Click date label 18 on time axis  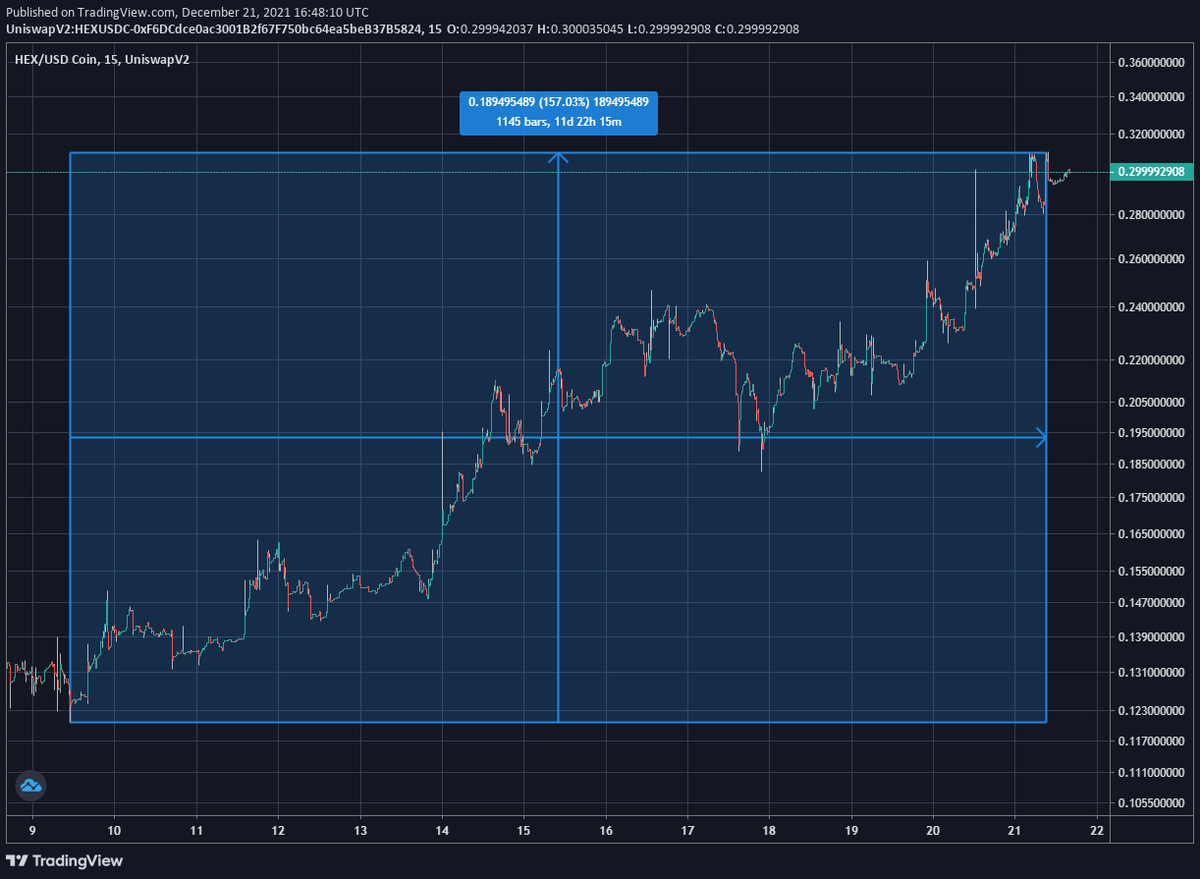tap(770, 830)
